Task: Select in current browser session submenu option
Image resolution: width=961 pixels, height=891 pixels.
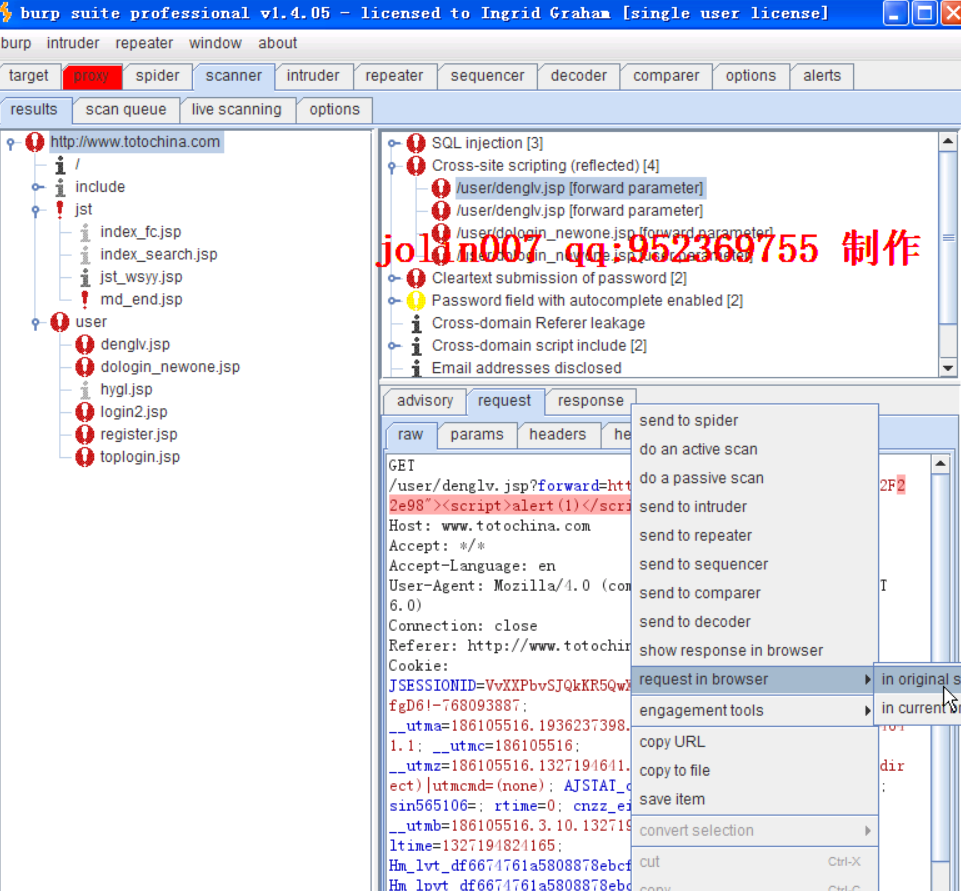Action: (917, 708)
